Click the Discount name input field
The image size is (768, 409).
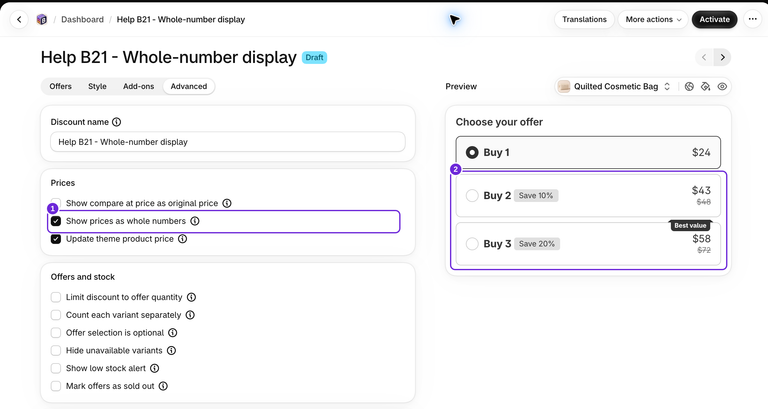(228, 142)
